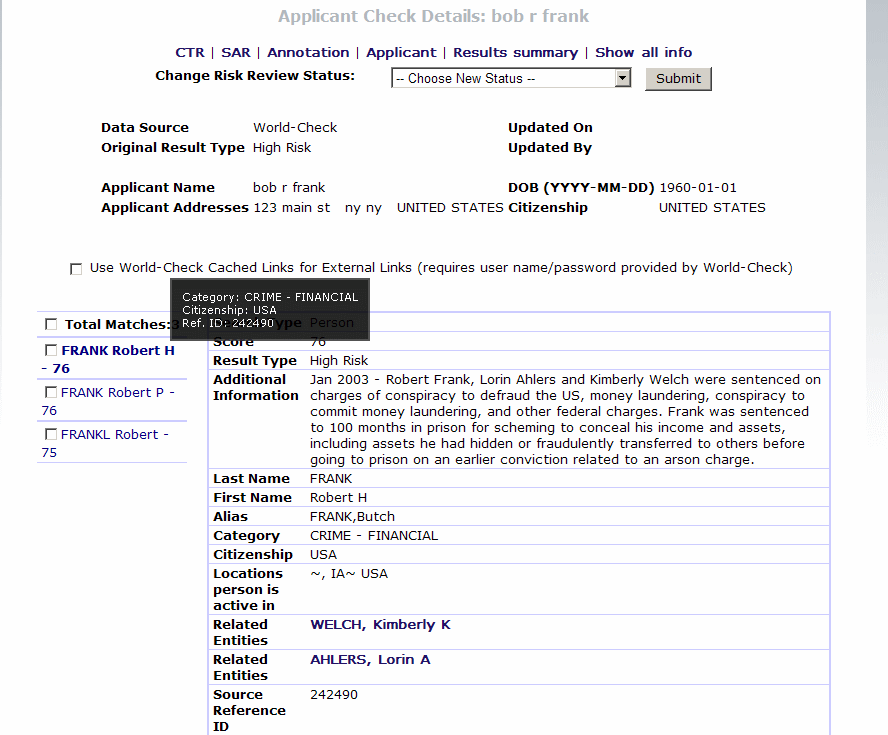Jump to the Applicant link
The width and height of the screenshot is (888, 735).
(401, 53)
